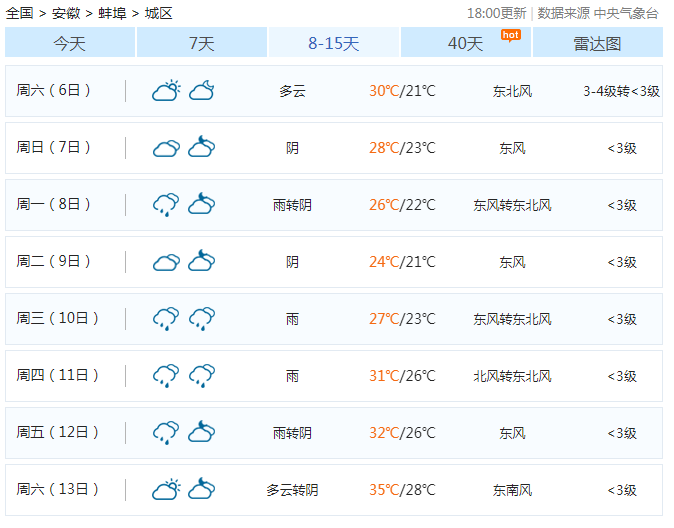Navigate to 蚌埠 city breadcrumb link
The image size is (674, 528).
click(x=113, y=13)
